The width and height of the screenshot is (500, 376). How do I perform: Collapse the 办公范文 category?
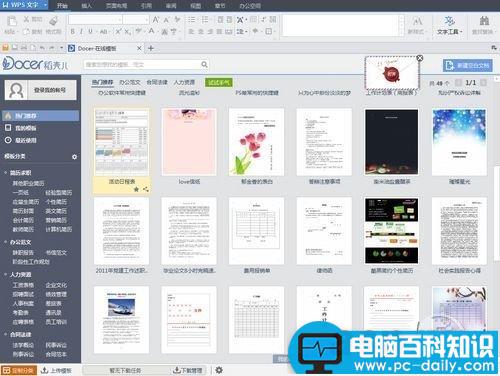click(x=5, y=242)
